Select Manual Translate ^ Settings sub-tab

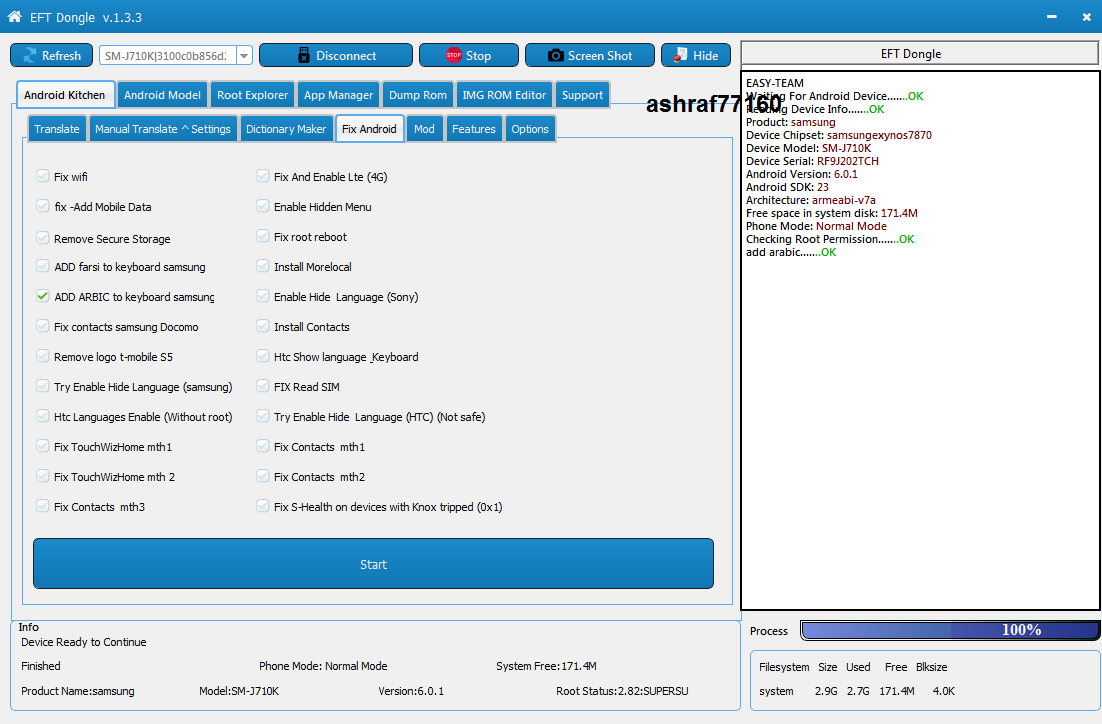pyautogui.click(x=162, y=129)
